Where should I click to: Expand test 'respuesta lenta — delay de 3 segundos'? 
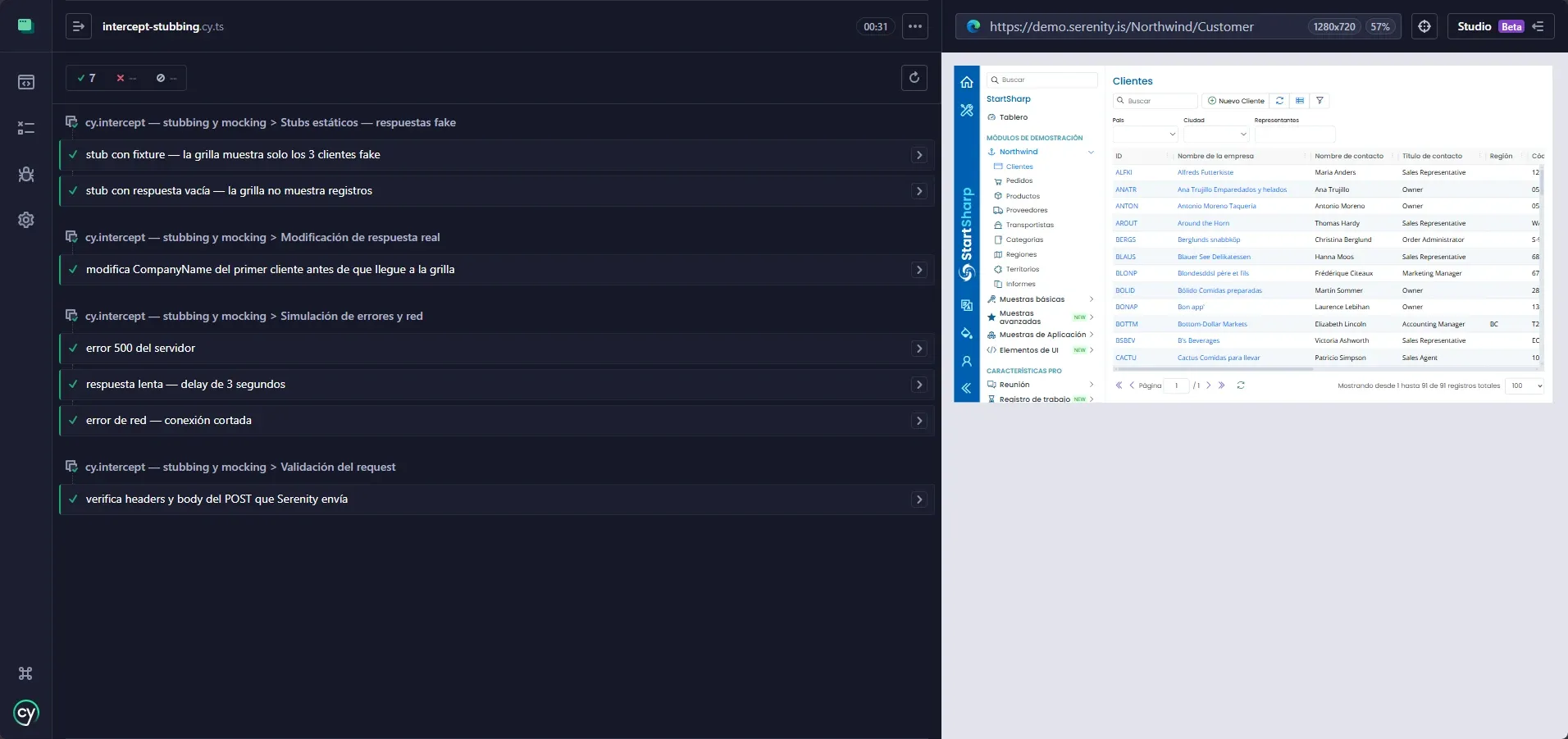point(919,385)
